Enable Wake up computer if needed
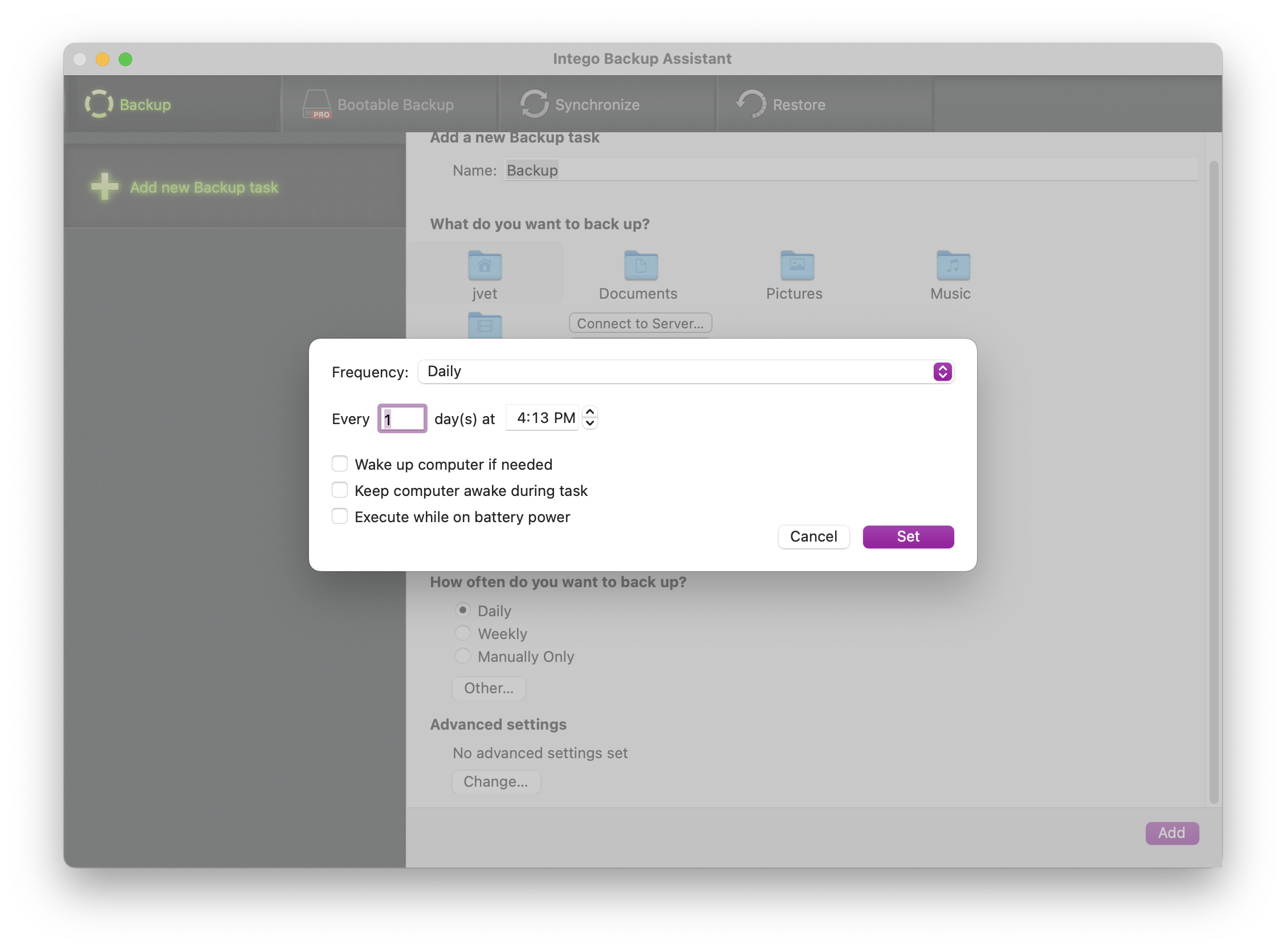Image resolution: width=1286 pixels, height=952 pixels. (x=340, y=464)
